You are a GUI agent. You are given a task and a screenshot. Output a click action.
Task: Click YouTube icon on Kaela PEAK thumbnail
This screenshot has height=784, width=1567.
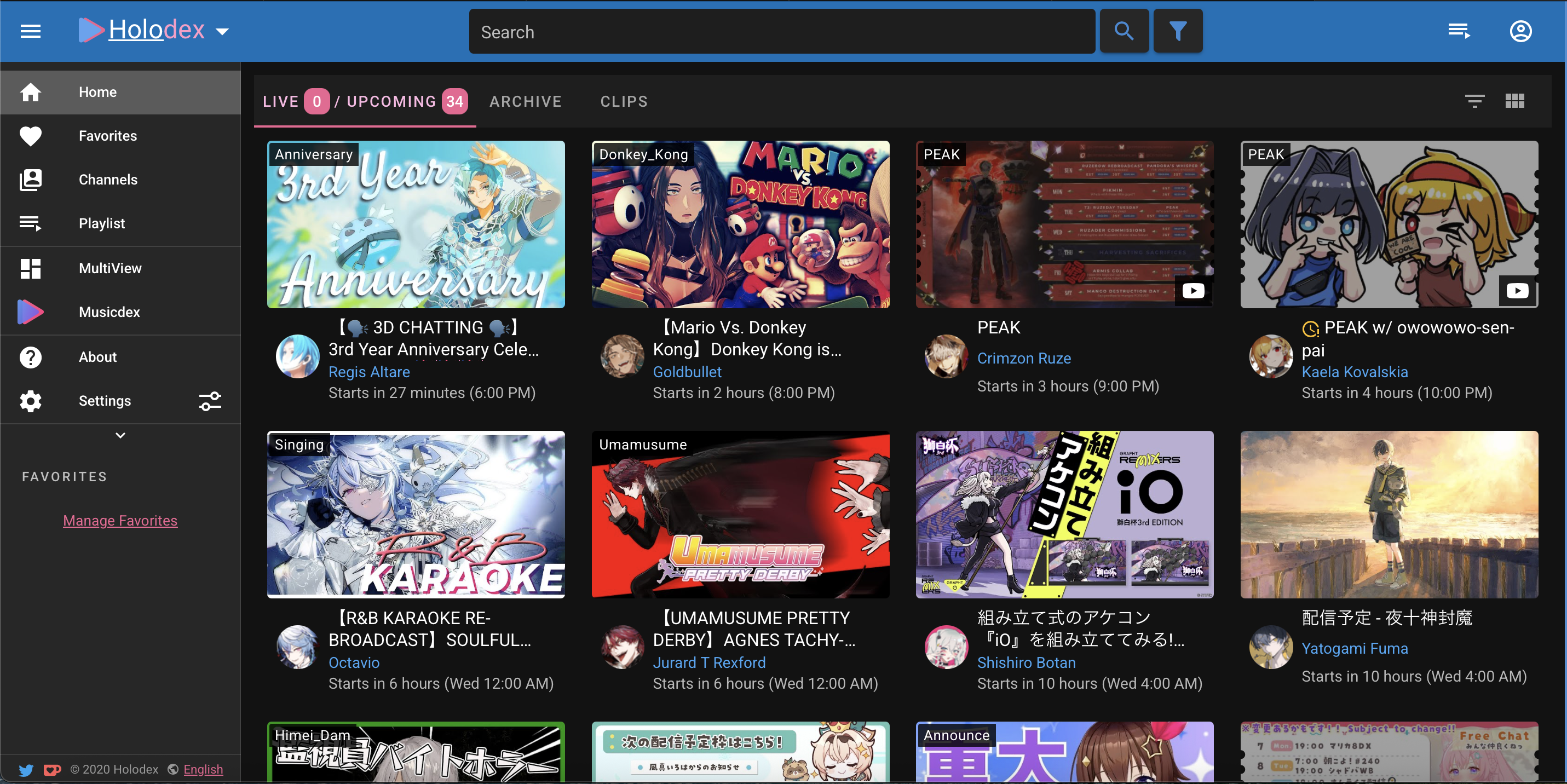[1517, 291]
